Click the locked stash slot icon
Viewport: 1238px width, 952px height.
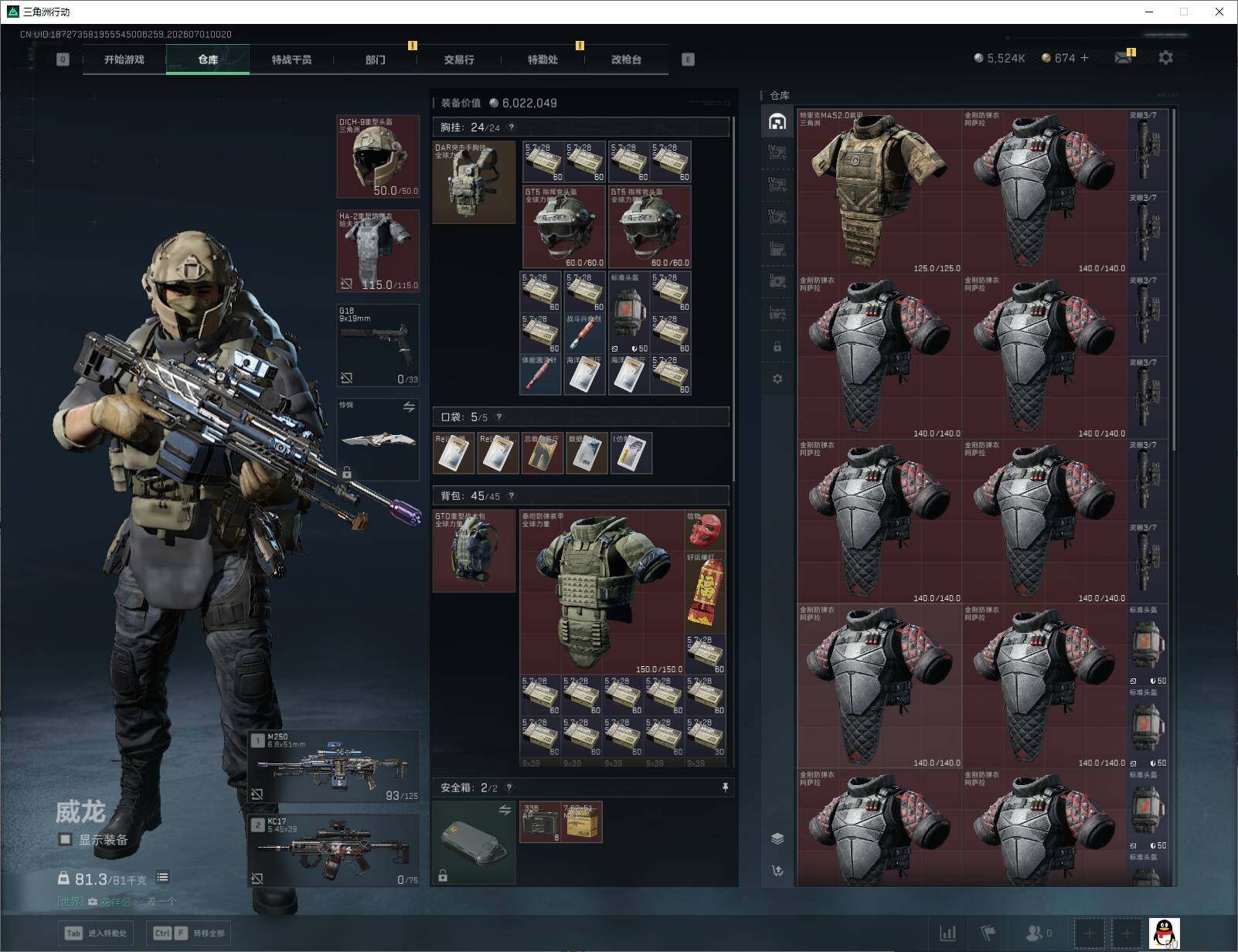[777, 347]
